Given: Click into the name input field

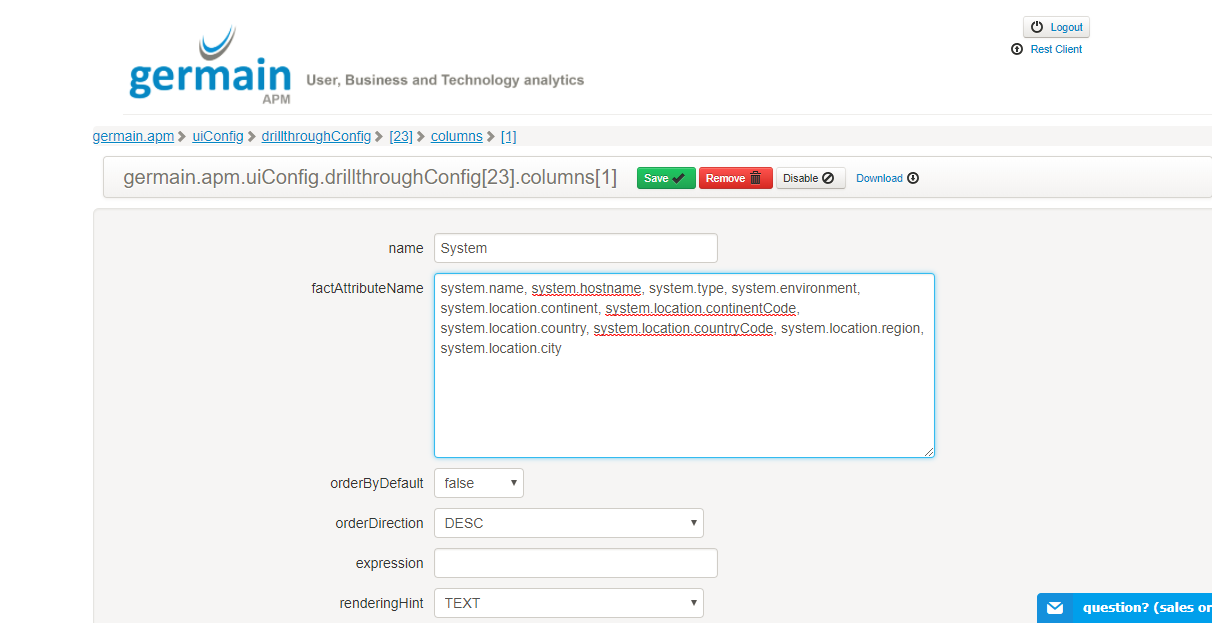Looking at the screenshot, I should (x=575, y=248).
